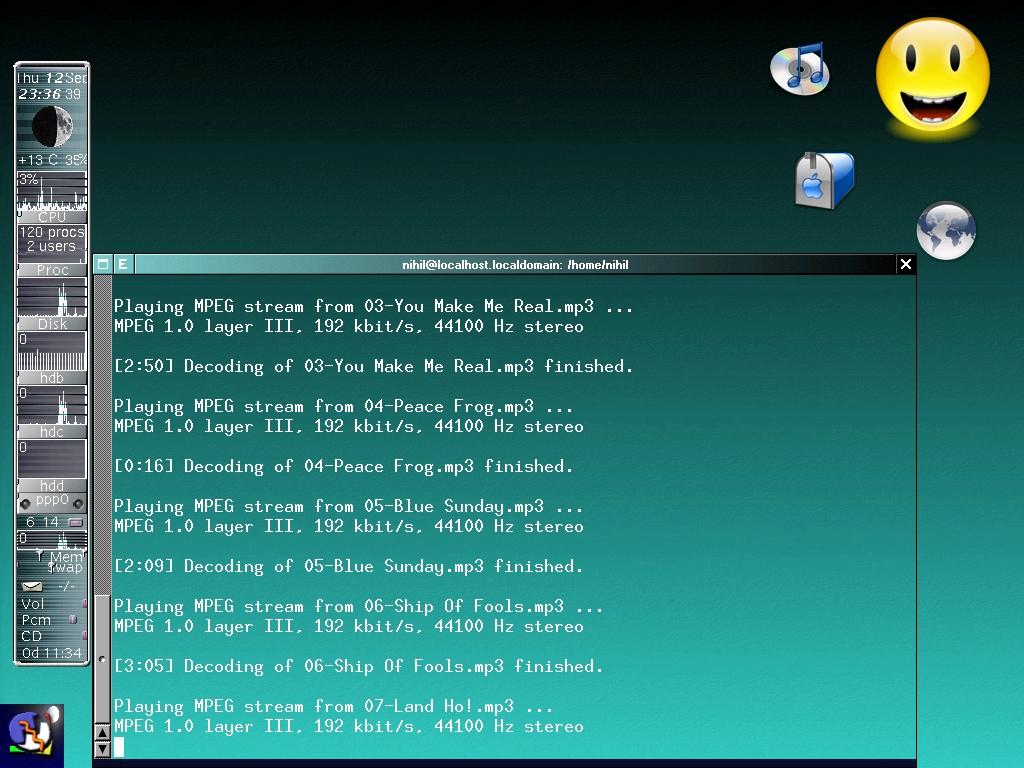
Task: Click 'Playing MPEG stream from 03-You Make Me Real.mp3' line
Action: click(x=374, y=306)
